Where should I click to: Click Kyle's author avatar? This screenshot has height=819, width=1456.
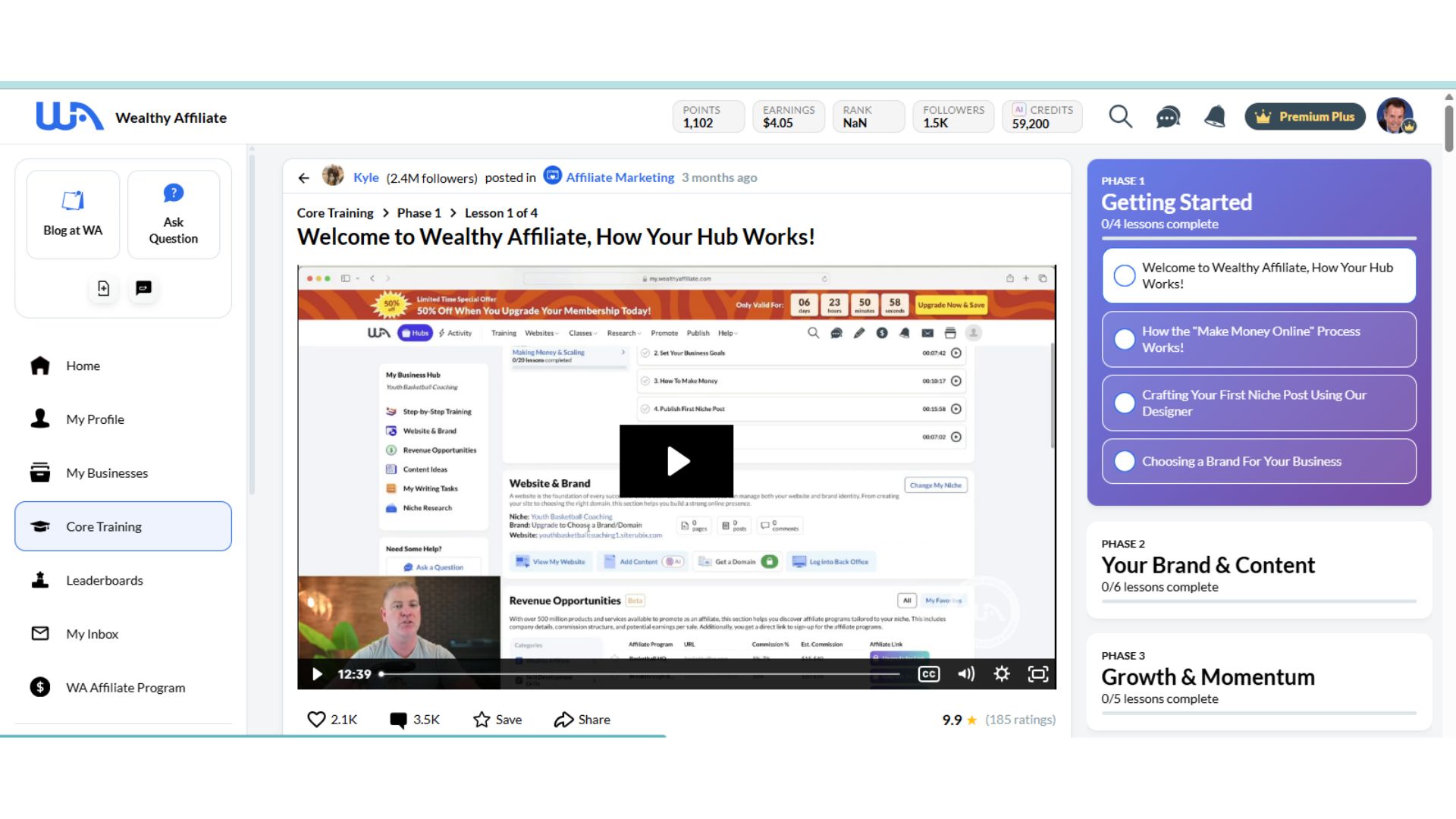click(x=333, y=176)
